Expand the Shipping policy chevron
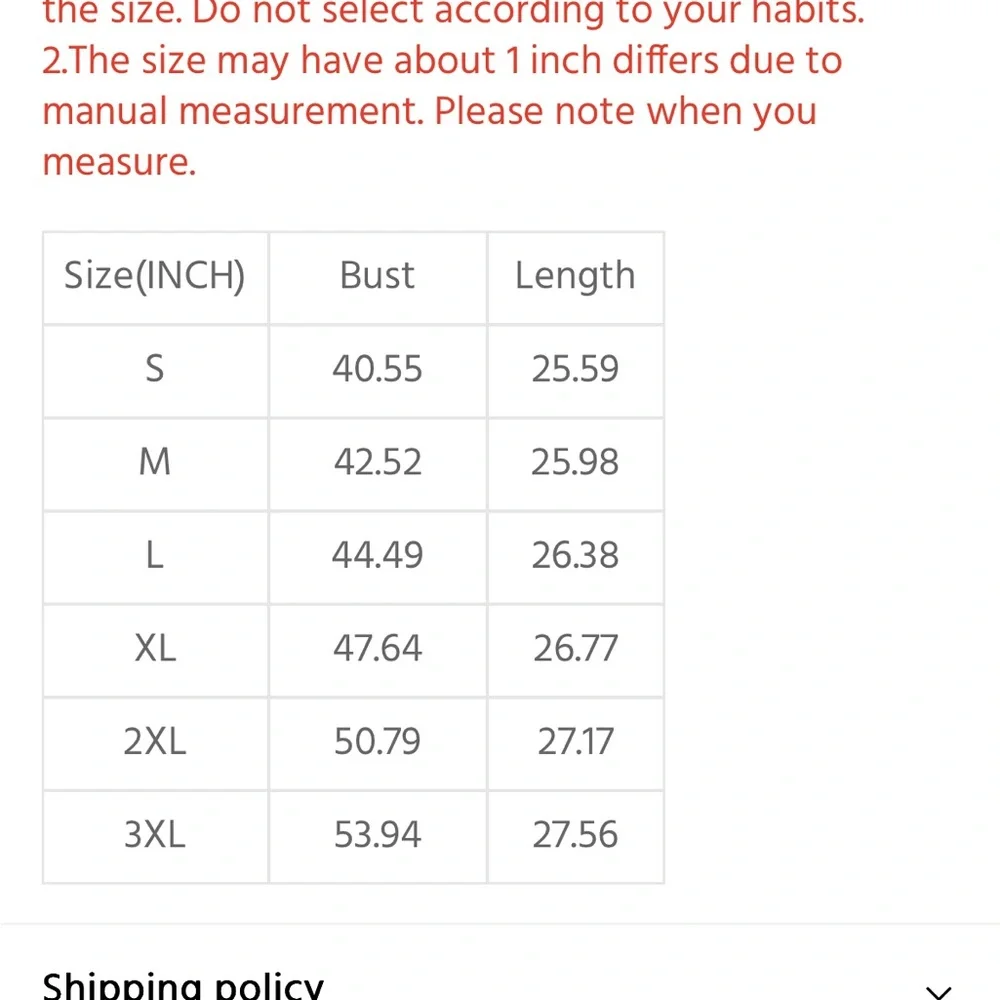Screen dimensions: 1000x1000 (939, 992)
